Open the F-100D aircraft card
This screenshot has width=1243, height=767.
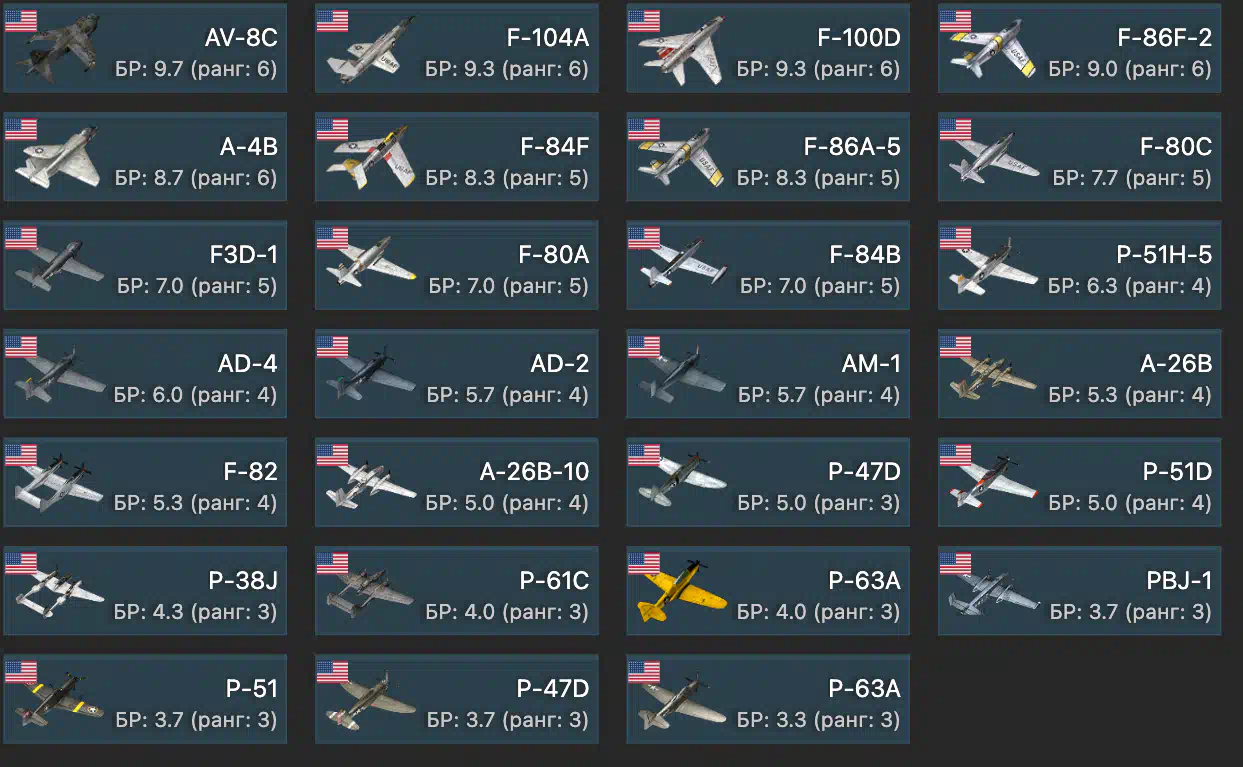[x=768, y=48]
